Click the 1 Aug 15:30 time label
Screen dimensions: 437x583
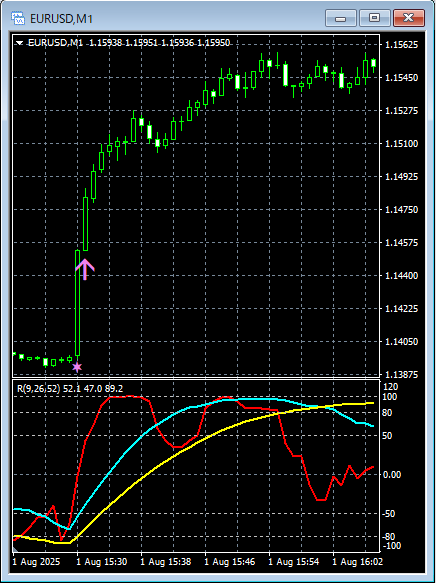click(x=100, y=561)
